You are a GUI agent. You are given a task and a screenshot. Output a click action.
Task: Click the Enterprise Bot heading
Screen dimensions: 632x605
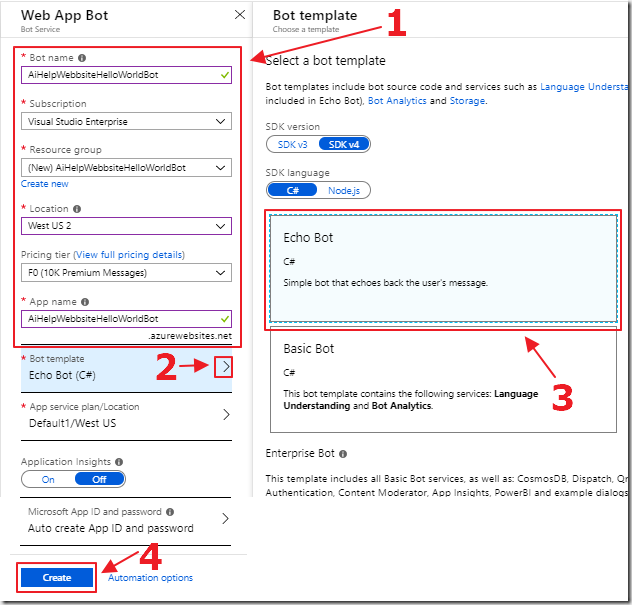pos(300,453)
